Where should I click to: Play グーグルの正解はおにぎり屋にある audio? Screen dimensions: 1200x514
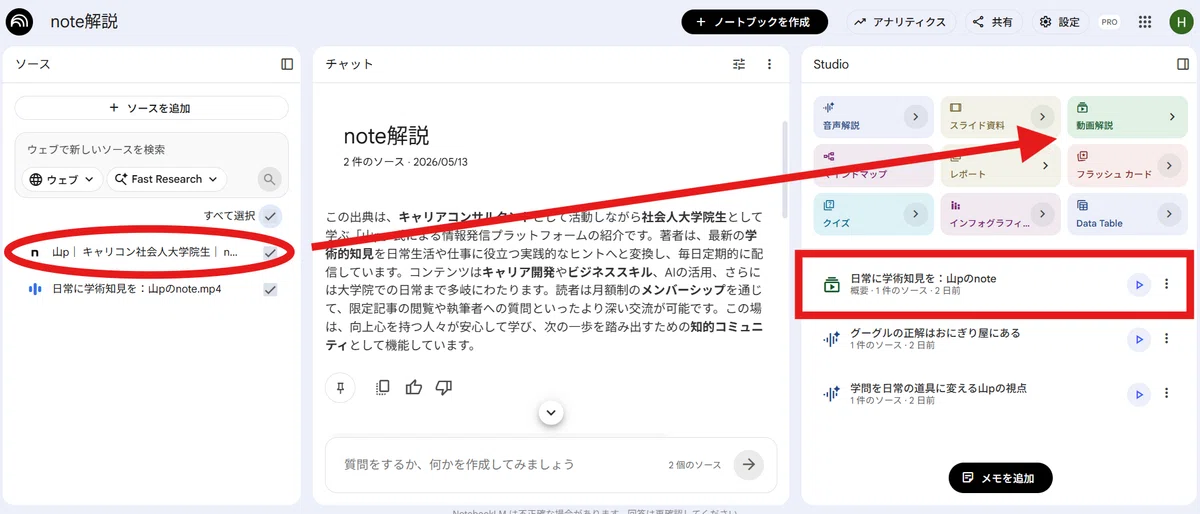(1139, 340)
